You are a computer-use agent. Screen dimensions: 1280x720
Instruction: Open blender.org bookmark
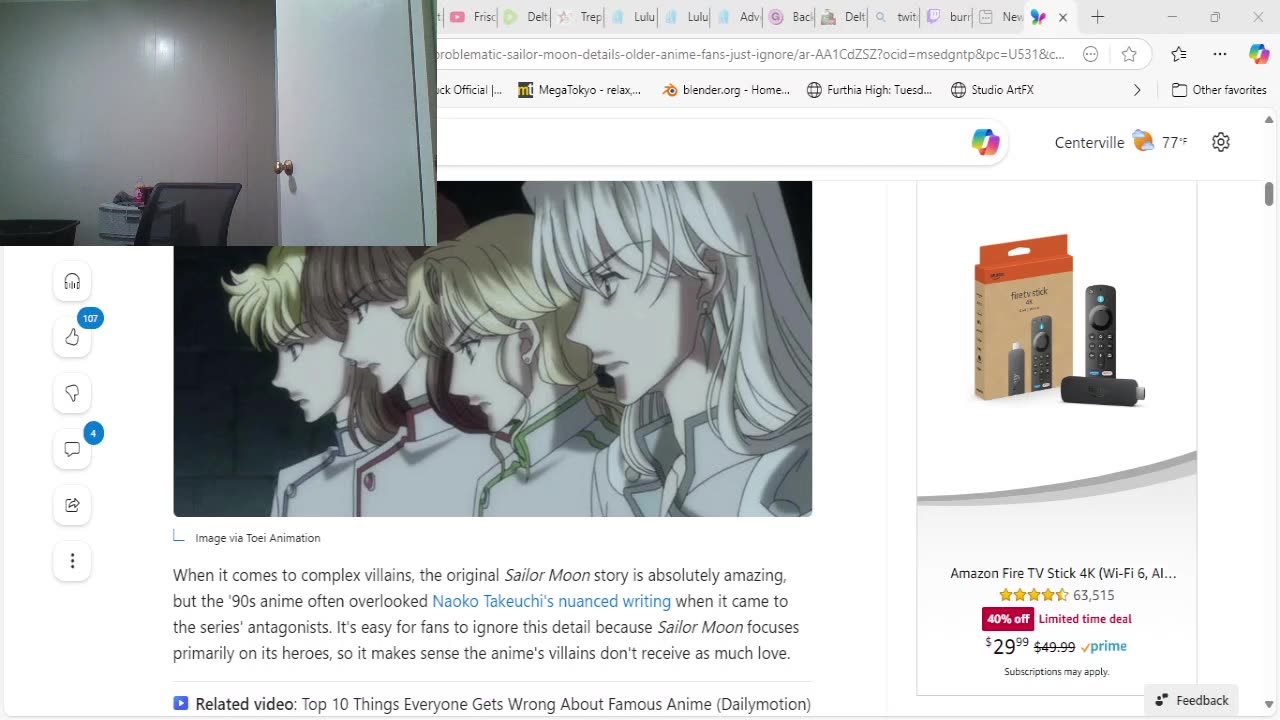pyautogui.click(x=727, y=90)
